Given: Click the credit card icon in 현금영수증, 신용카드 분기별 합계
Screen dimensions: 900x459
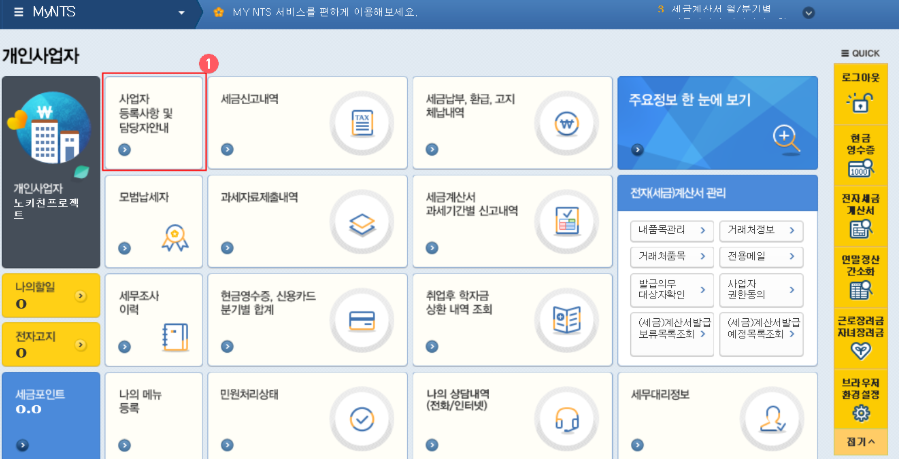Looking at the screenshot, I should [x=362, y=321].
